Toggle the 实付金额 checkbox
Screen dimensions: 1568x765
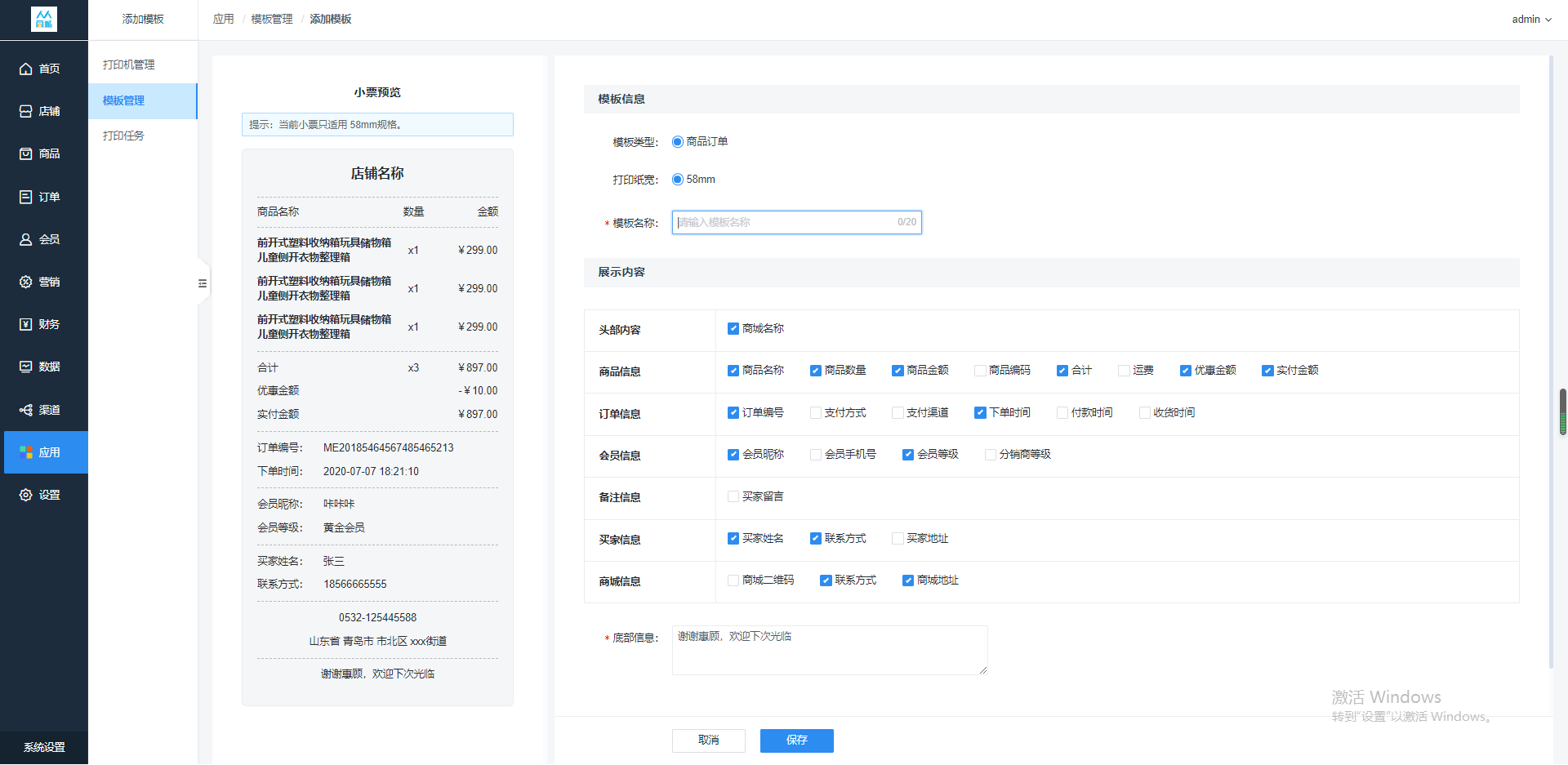click(1267, 371)
